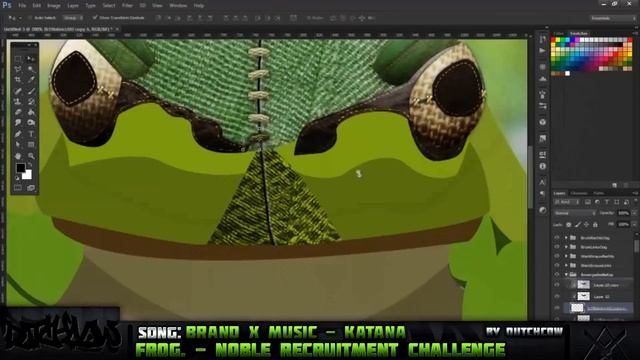Select the Eraser tool
Screen dimensions: 640x360
18,112
